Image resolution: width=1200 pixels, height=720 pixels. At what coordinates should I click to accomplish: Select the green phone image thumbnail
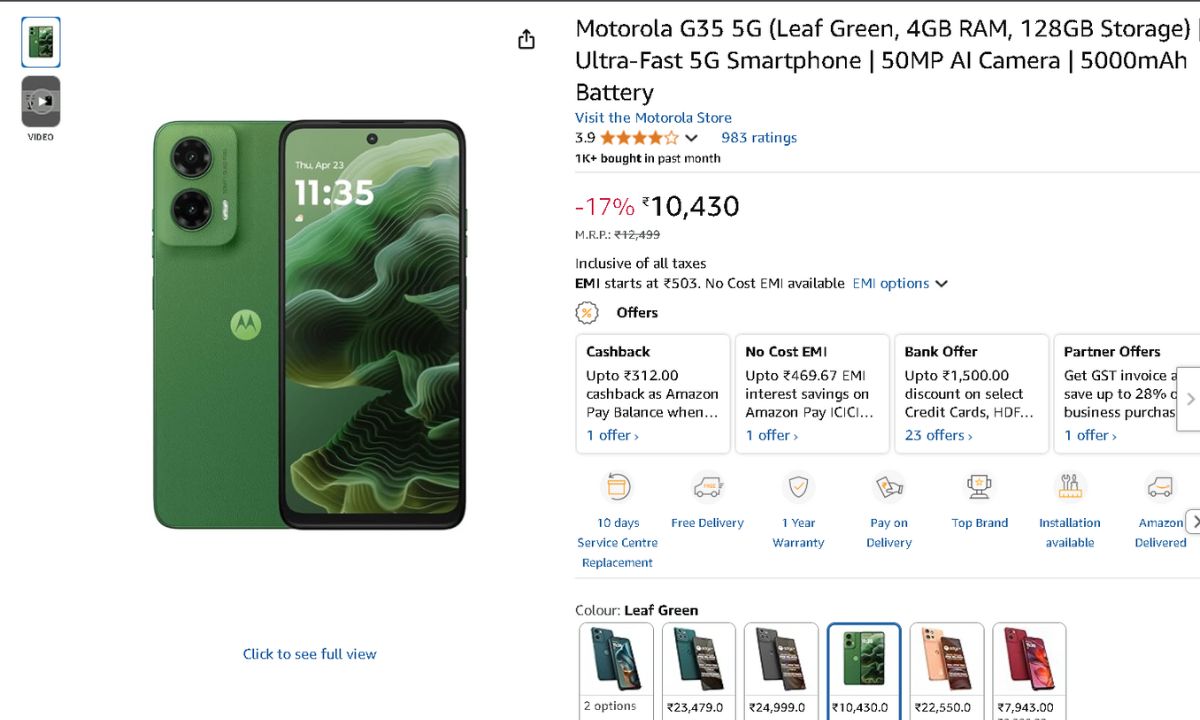41,42
